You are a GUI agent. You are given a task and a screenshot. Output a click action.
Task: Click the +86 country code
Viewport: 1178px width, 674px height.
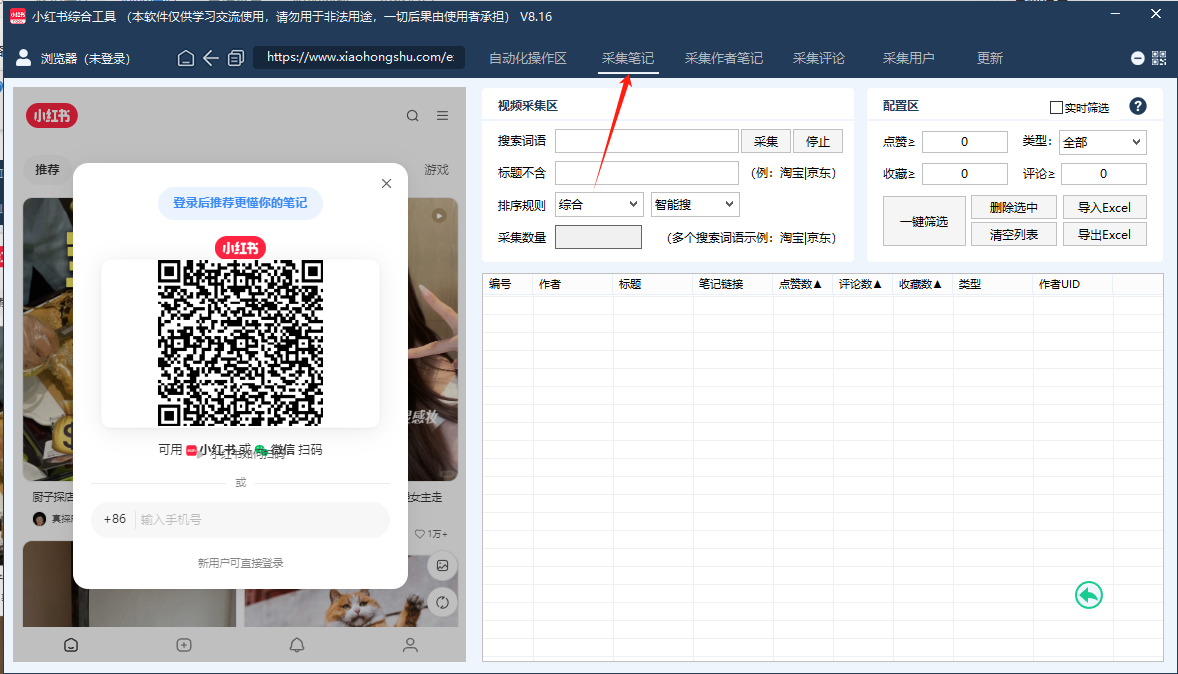pos(115,519)
